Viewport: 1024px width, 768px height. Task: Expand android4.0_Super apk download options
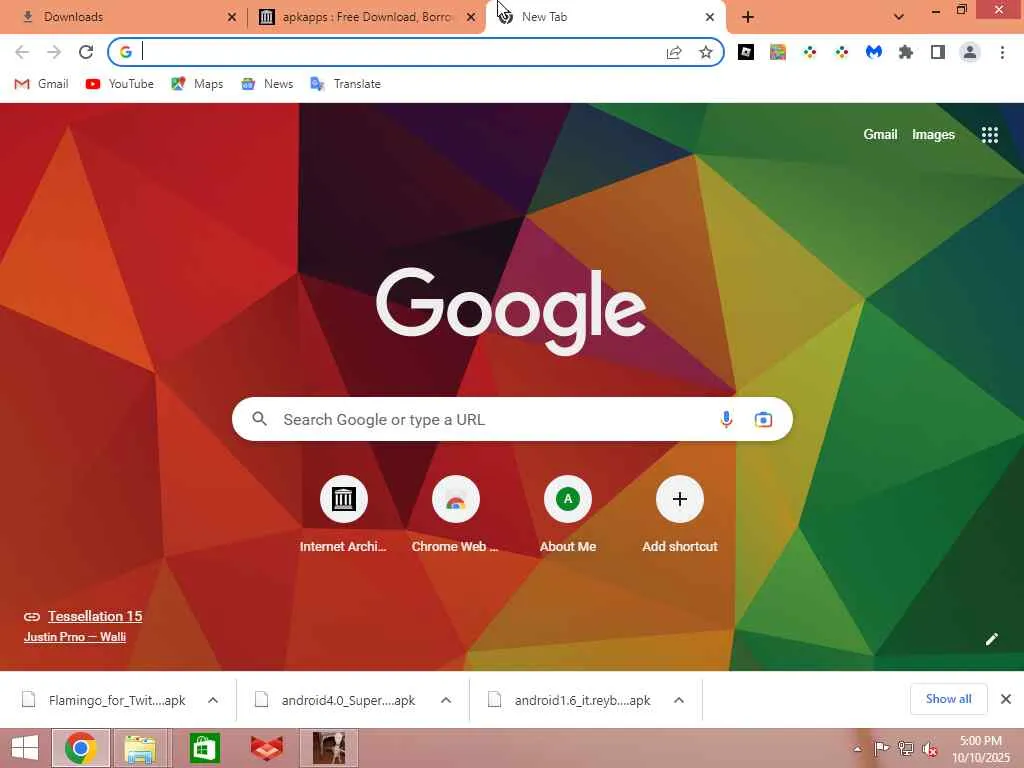tap(446, 700)
